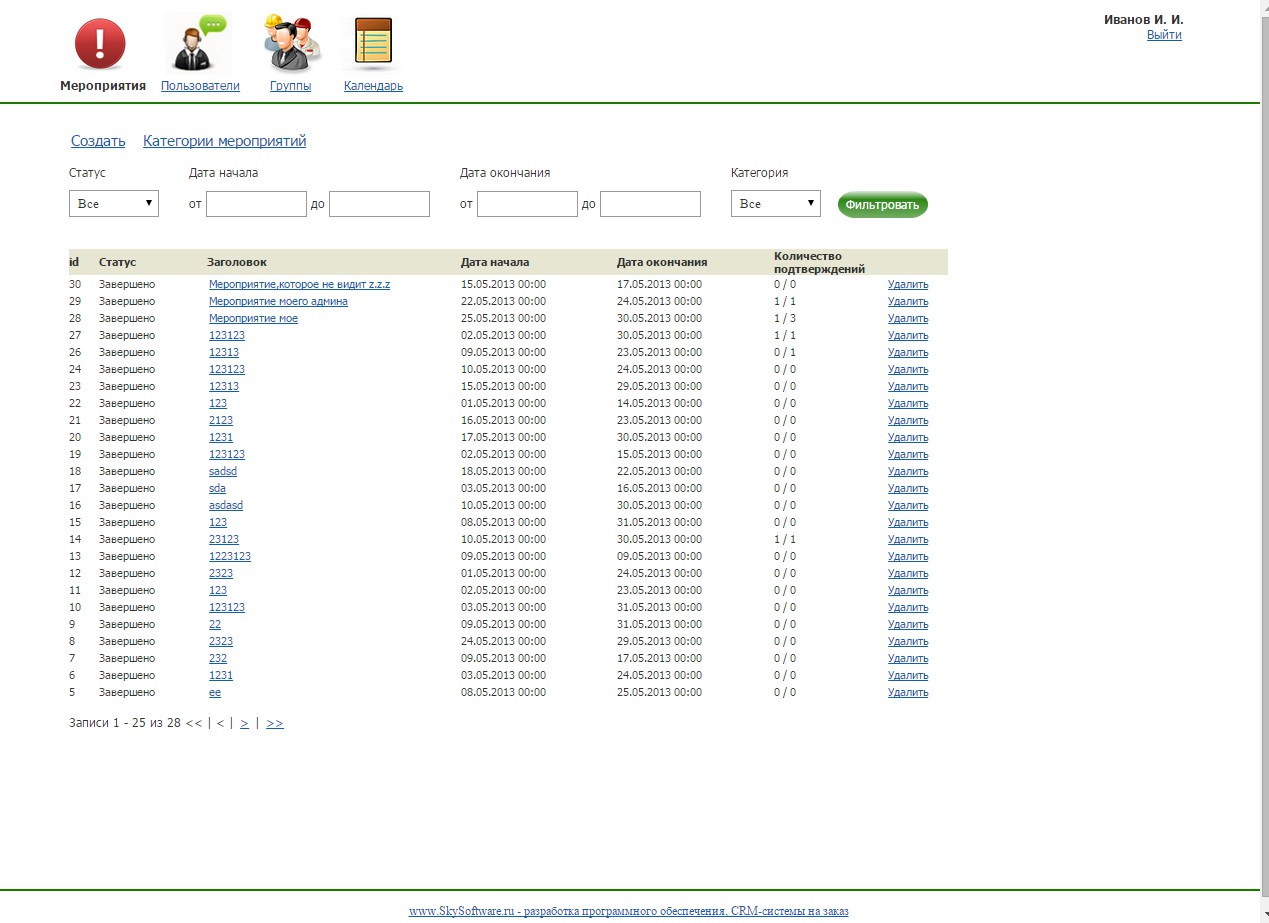Viewport: 1269px width, 923px height.
Task: Go to the Группы navigation link
Action: [x=290, y=86]
